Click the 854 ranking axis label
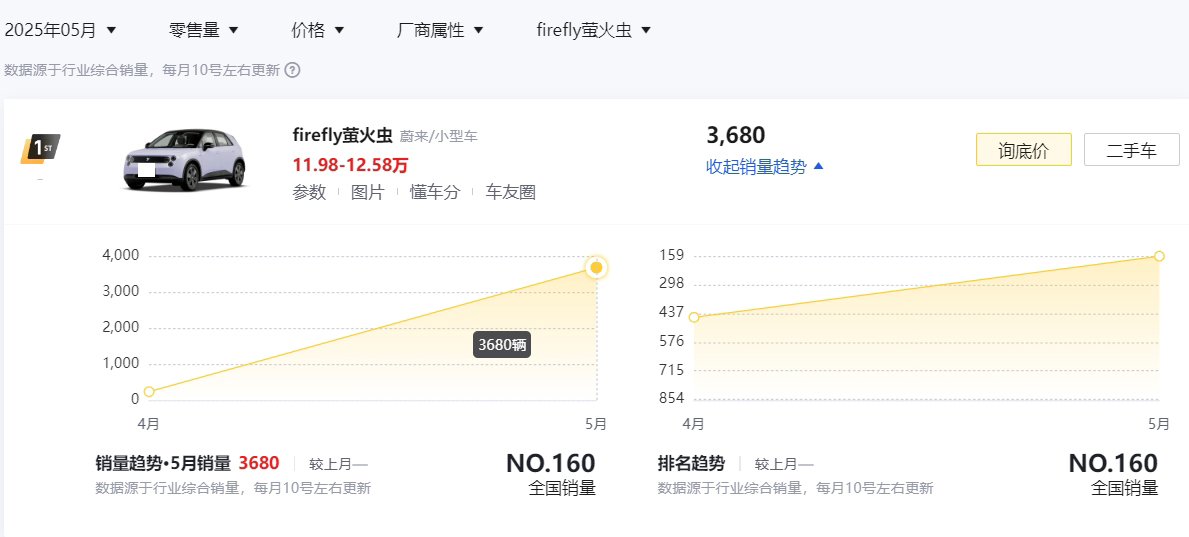This screenshot has width=1189, height=537. click(x=673, y=398)
